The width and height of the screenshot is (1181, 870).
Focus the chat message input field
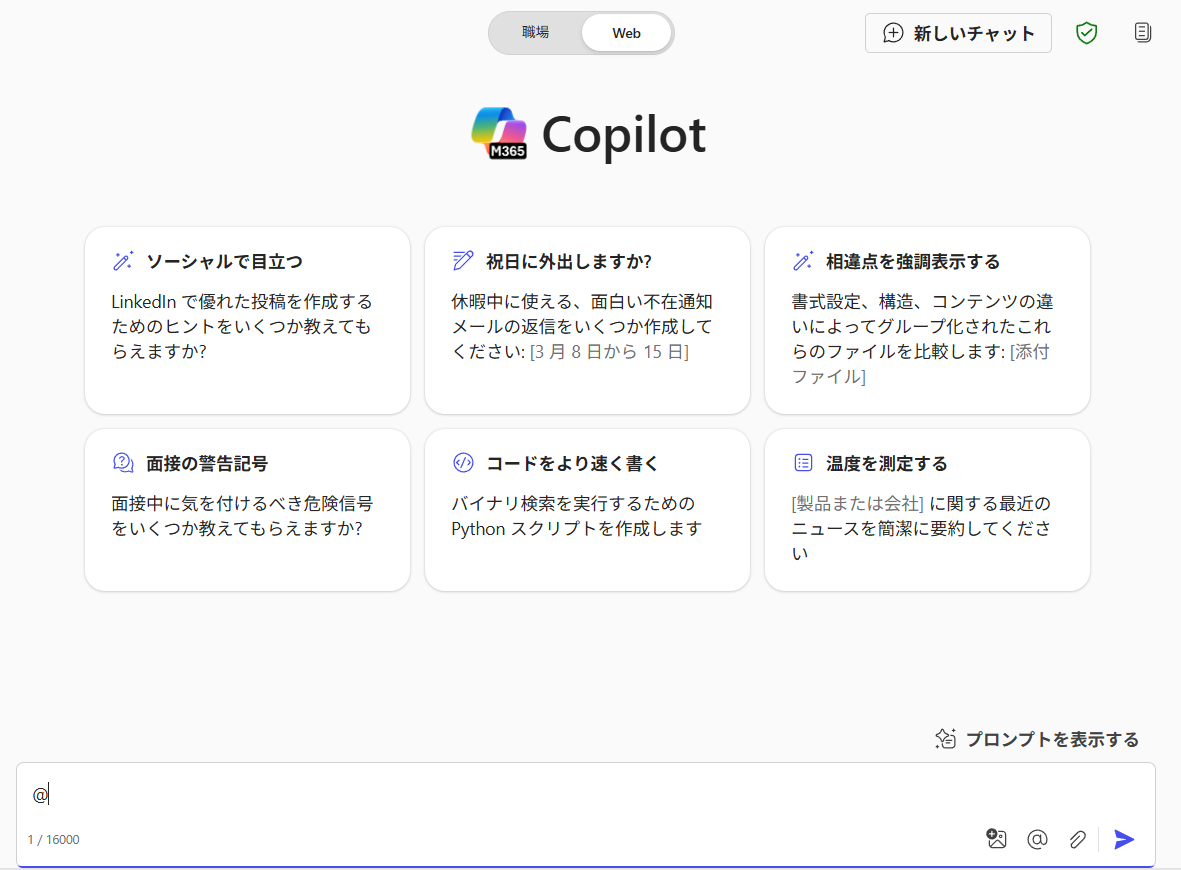pyautogui.click(x=586, y=795)
